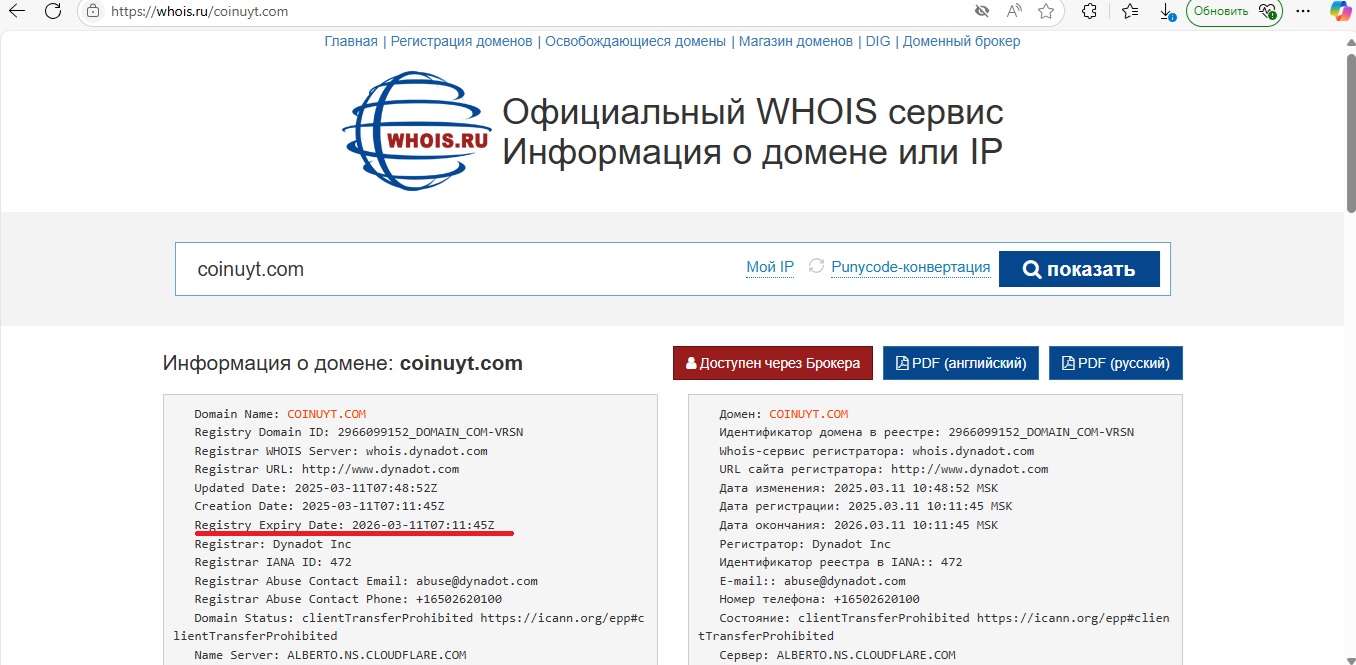
Task: Start Read Aloud from address bar
Action: [x=1014, y=12]
